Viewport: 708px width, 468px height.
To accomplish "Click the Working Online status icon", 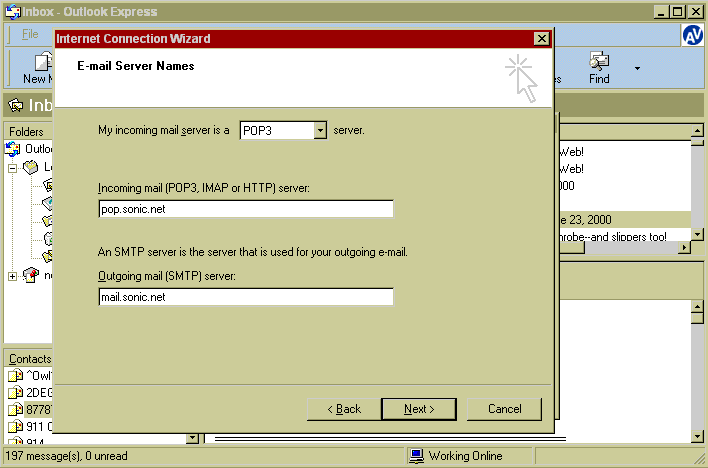I will point(416,456).
